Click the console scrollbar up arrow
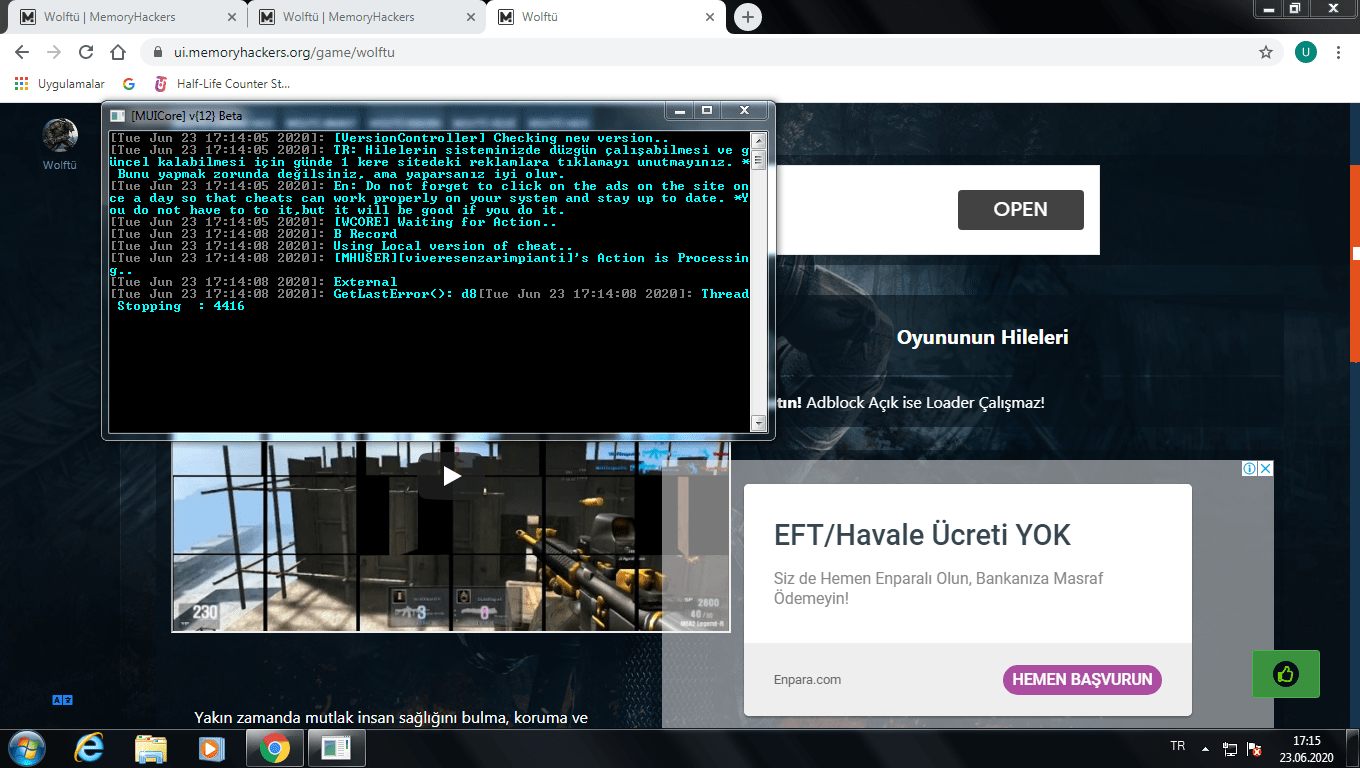Screen dimensions: 1360x768 (x=759, y=140)
